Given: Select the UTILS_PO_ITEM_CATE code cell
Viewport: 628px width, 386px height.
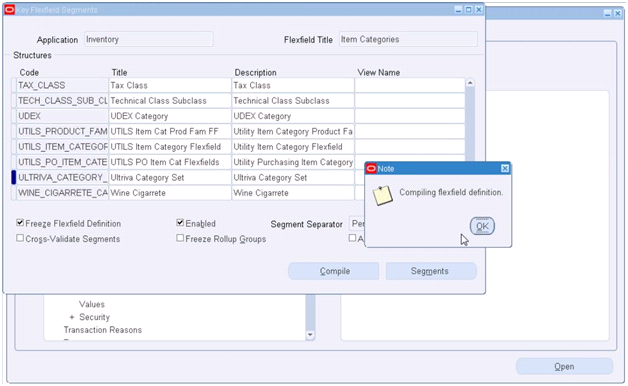Looking at the screenshot, I should pos(62,162).
